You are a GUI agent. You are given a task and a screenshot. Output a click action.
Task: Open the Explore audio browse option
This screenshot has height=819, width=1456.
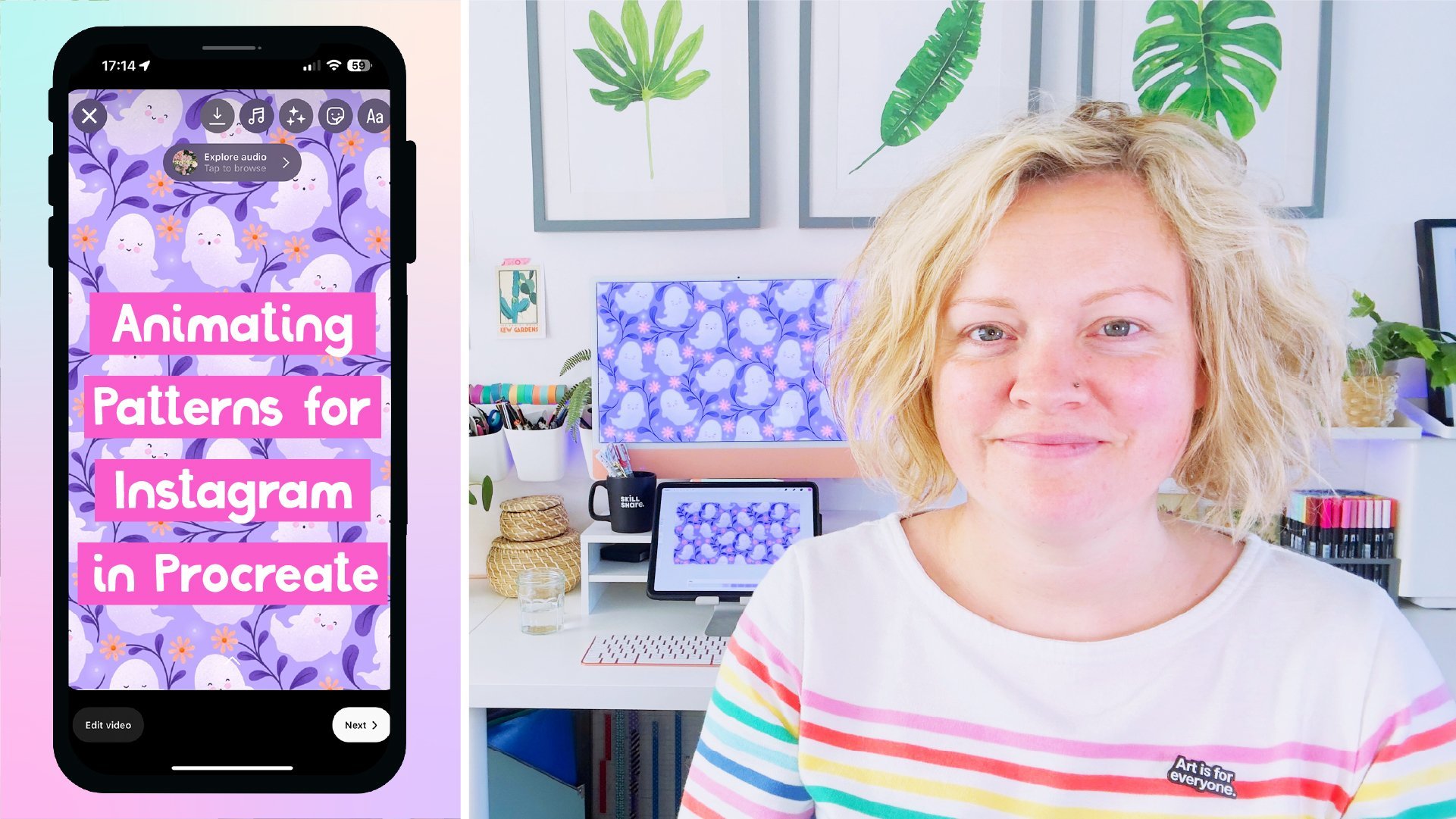[x=234, y=162]
